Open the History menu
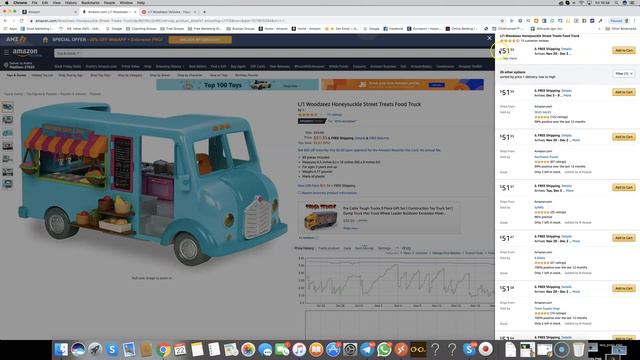This screenshot has height=360, width=640. point(71,2)
